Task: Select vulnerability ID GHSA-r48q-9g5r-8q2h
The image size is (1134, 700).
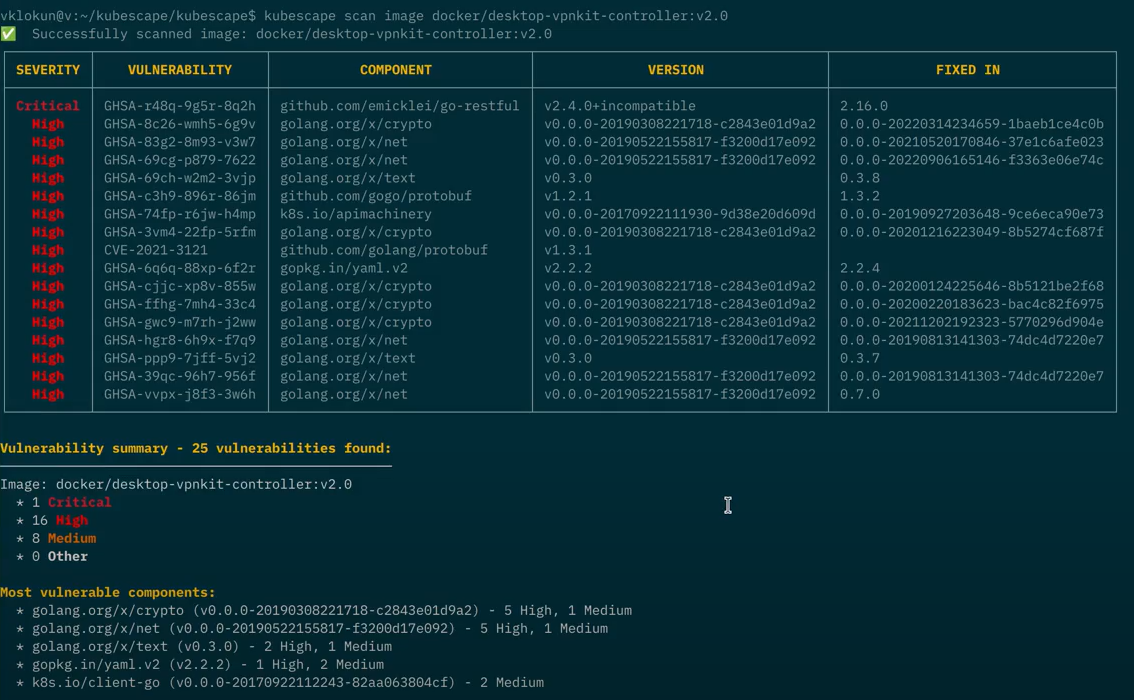Action: [180, 106]
